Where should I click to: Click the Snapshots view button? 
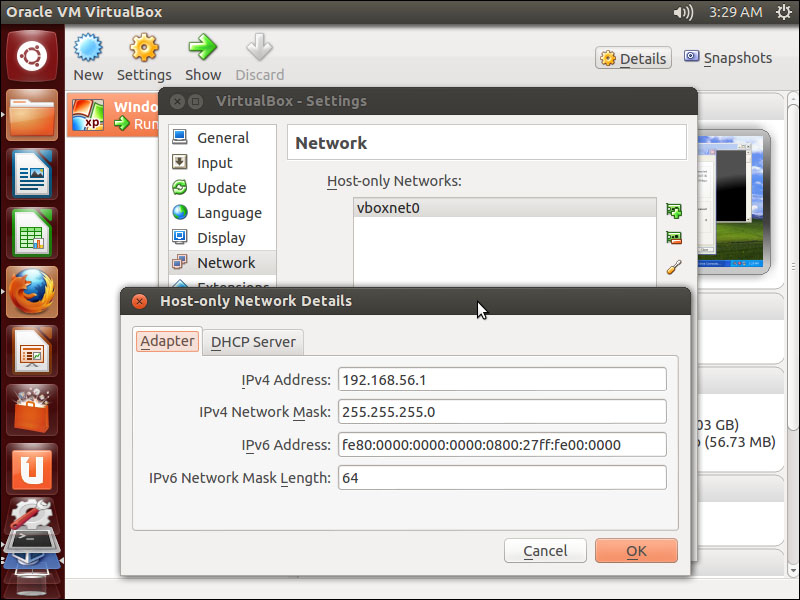[728, 58]
